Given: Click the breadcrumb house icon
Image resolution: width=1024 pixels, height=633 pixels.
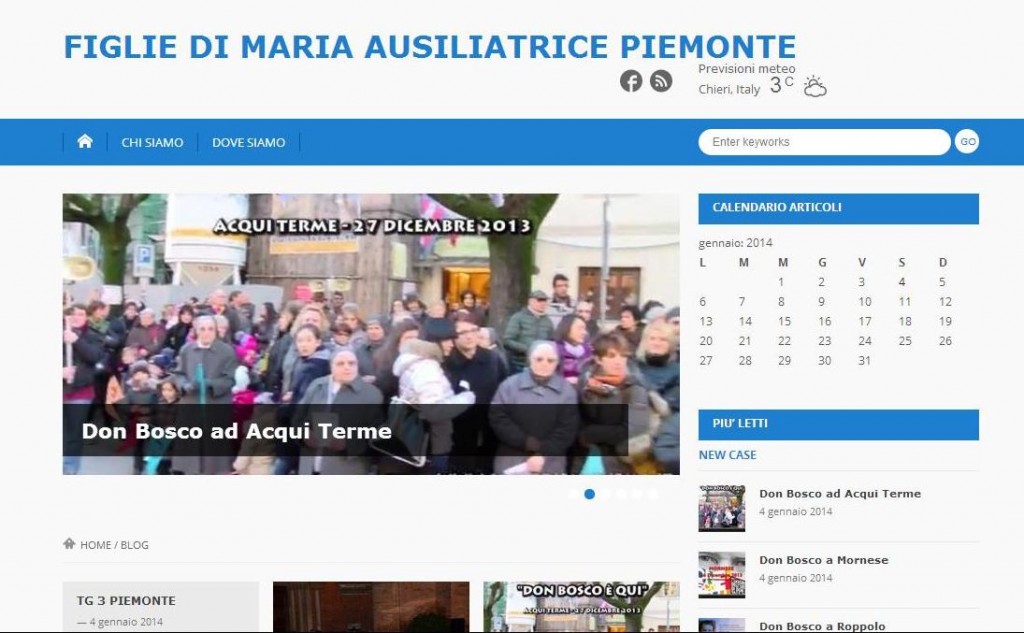Looking at the screenshot, I should pos(69,544).
